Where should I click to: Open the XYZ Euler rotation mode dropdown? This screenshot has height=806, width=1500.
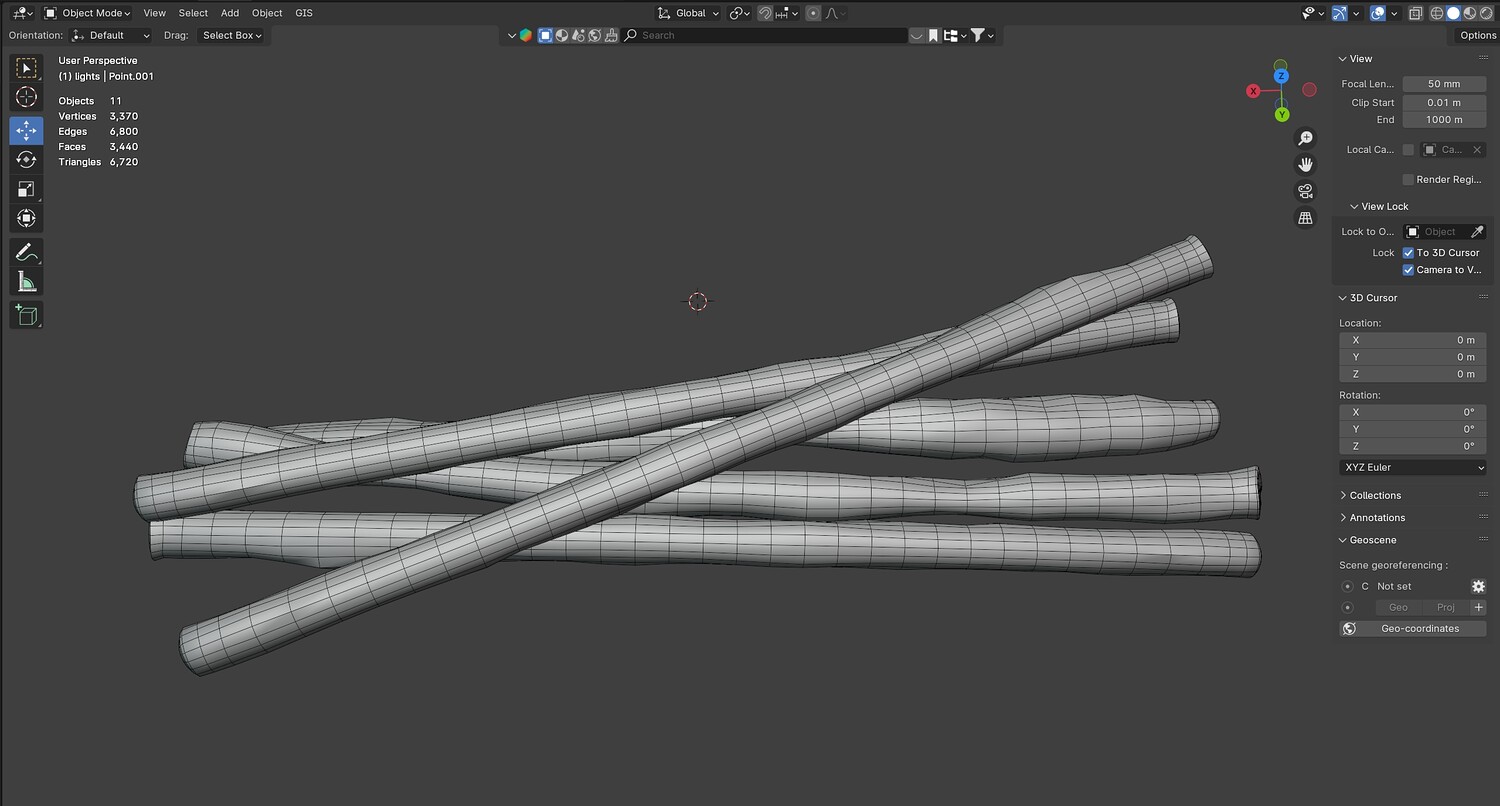pos(1413,468)
